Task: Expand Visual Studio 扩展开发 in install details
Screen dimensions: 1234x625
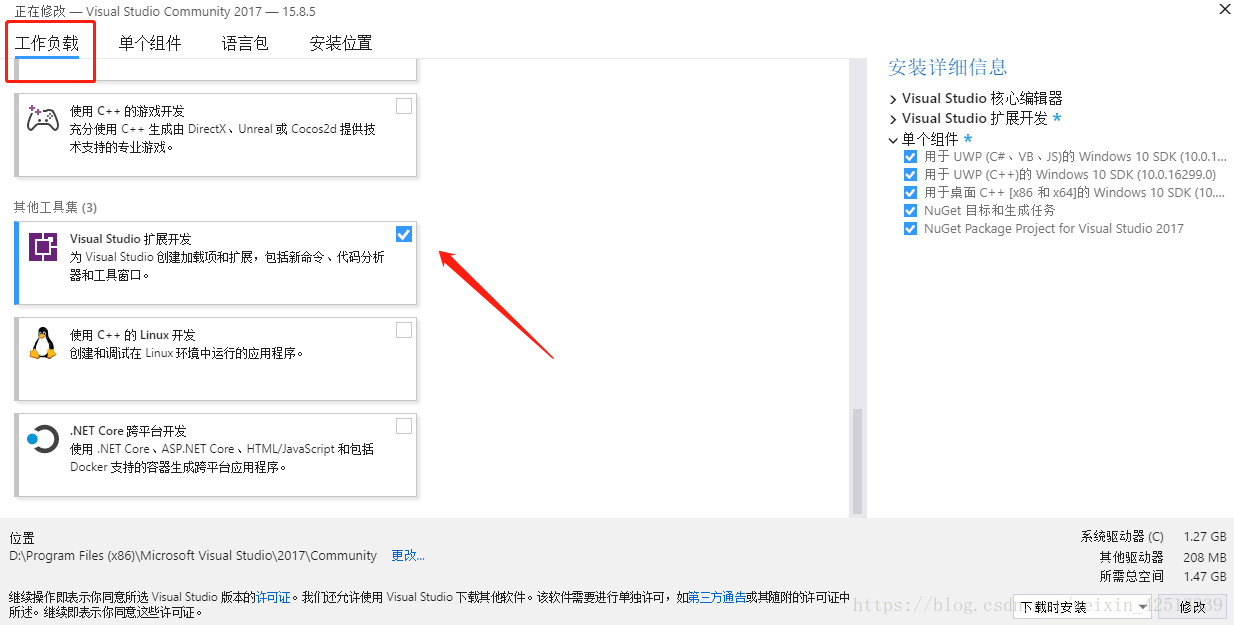Action: 893,119
